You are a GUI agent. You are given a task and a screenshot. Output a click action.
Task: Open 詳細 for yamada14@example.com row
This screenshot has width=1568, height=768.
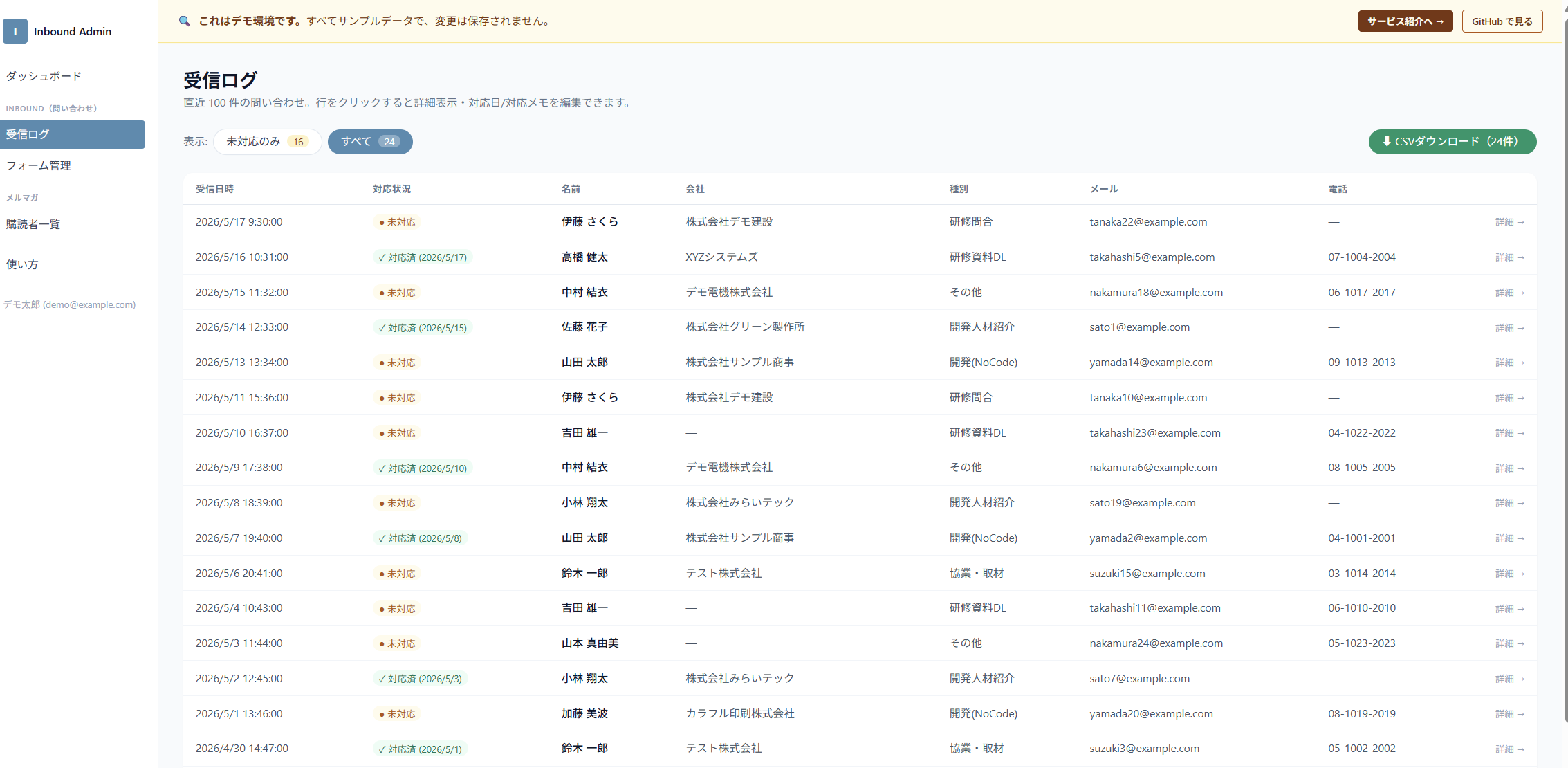pyautogui.click(x=1509, y=363)
